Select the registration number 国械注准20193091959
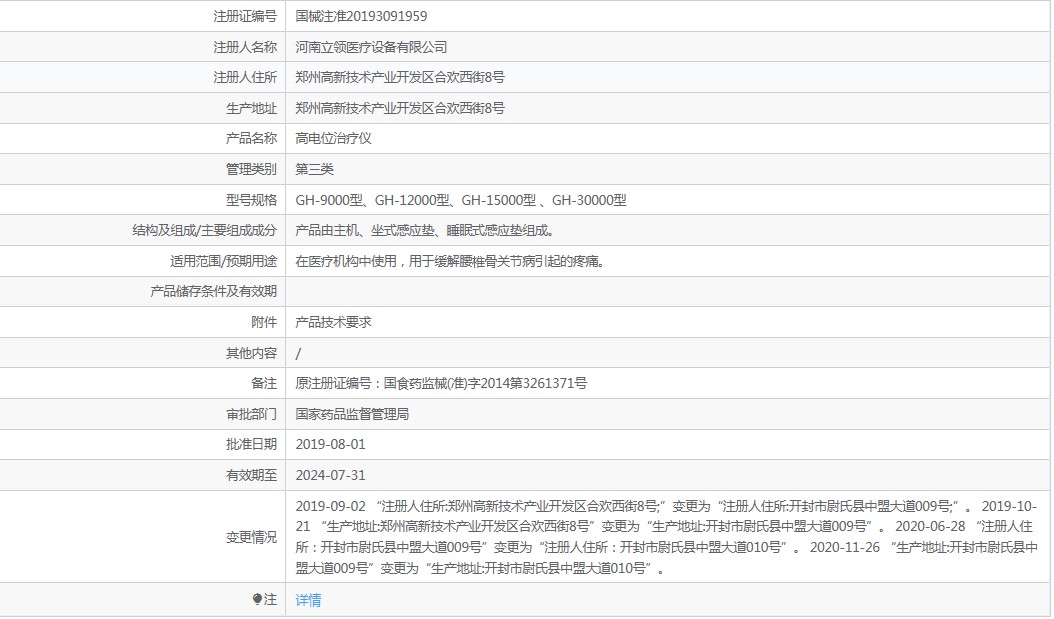 [x=361, y=16]
